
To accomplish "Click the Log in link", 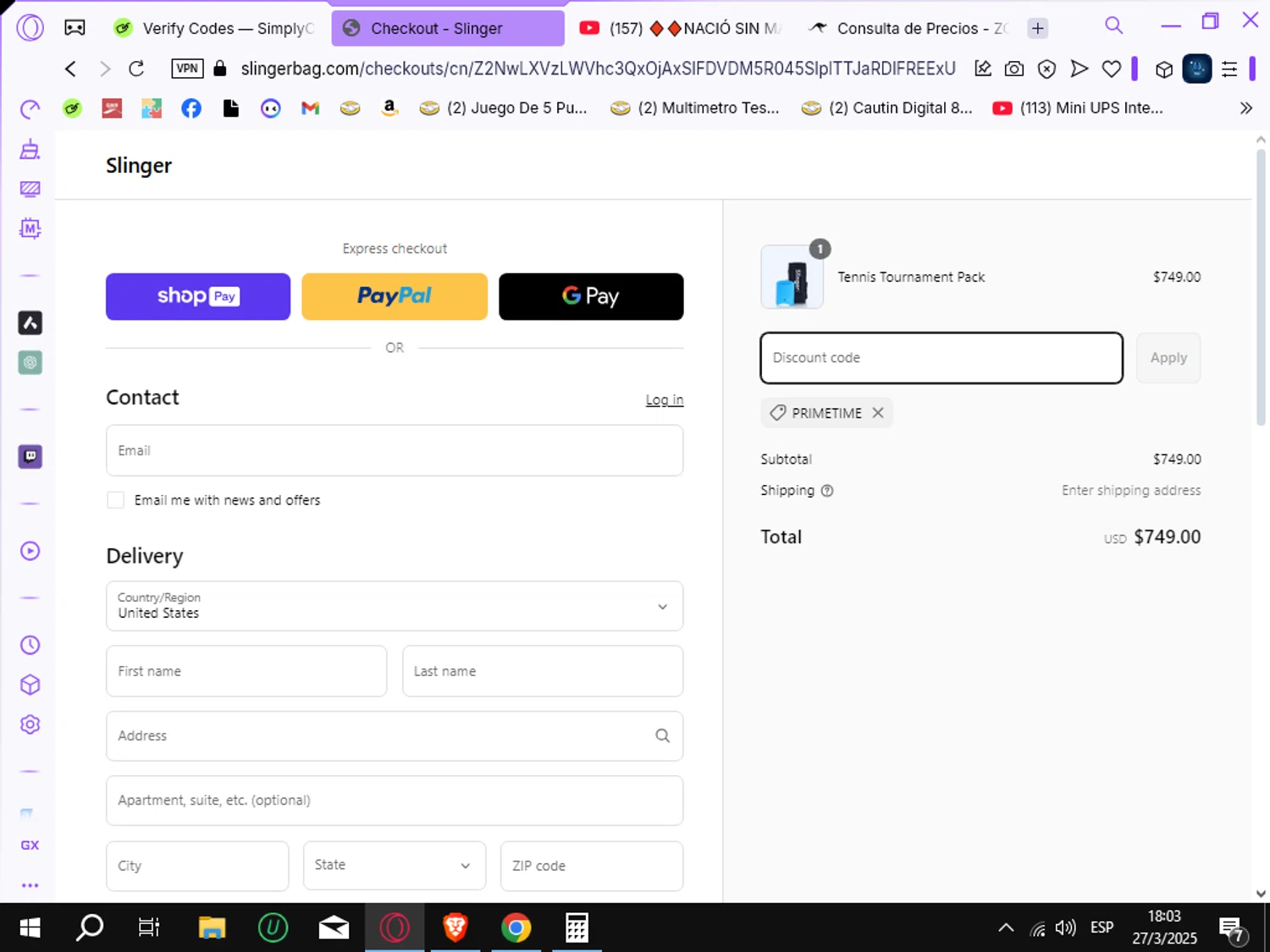I will click(665, 399).
